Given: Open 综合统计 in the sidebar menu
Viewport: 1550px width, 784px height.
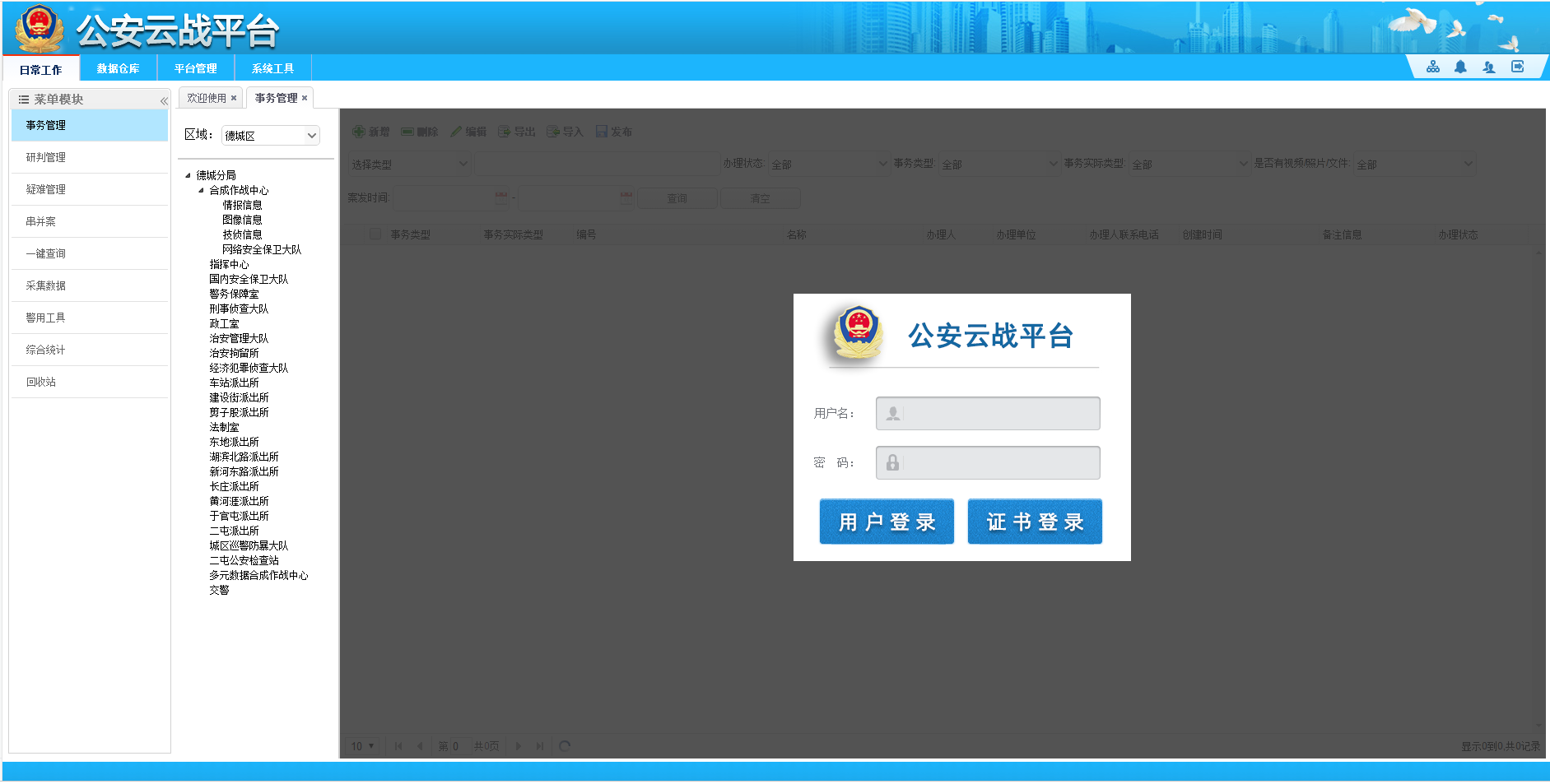Looking at the screenshot, I should 90,350.
